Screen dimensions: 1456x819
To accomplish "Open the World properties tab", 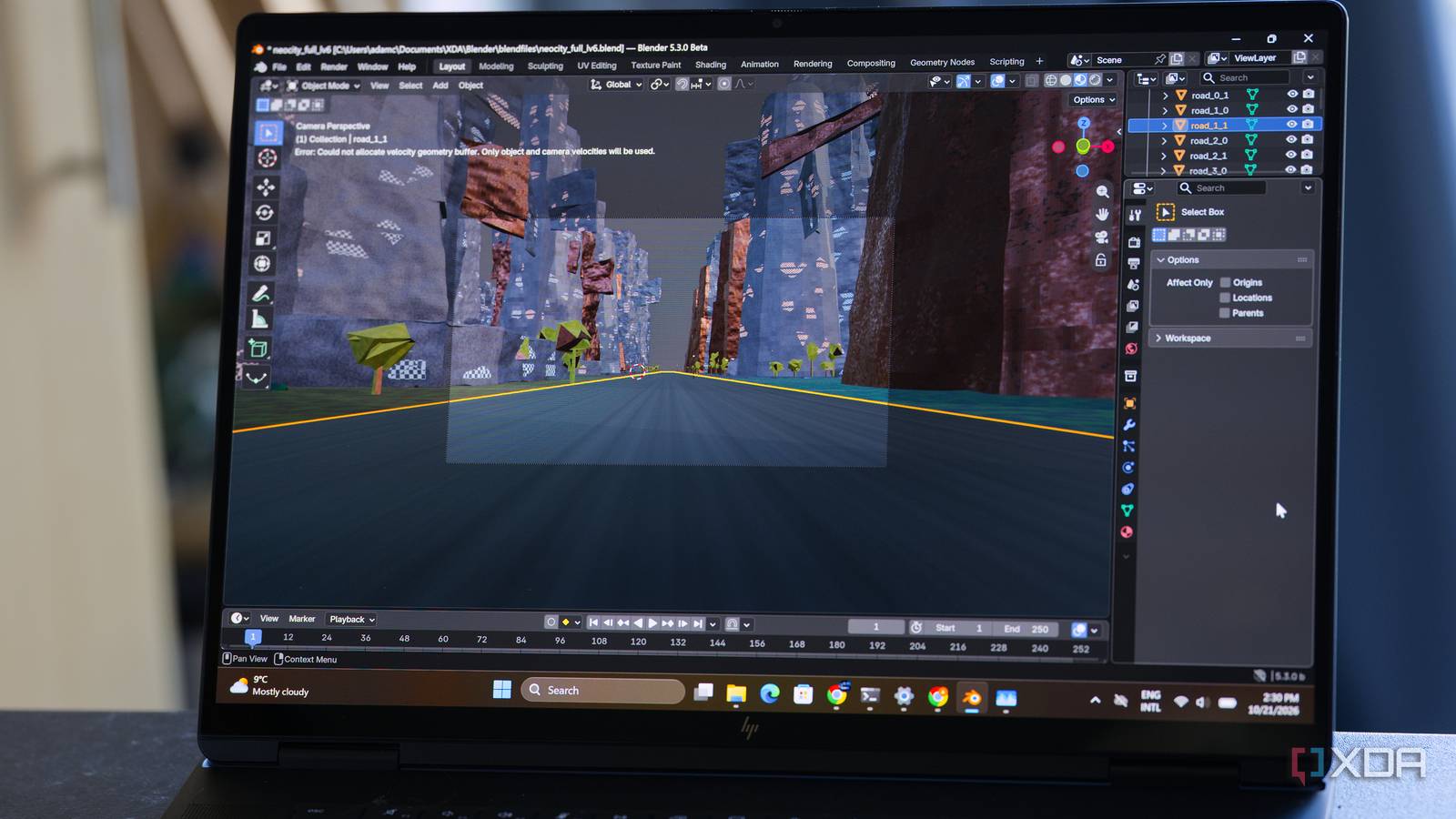I will (1131, 349).
